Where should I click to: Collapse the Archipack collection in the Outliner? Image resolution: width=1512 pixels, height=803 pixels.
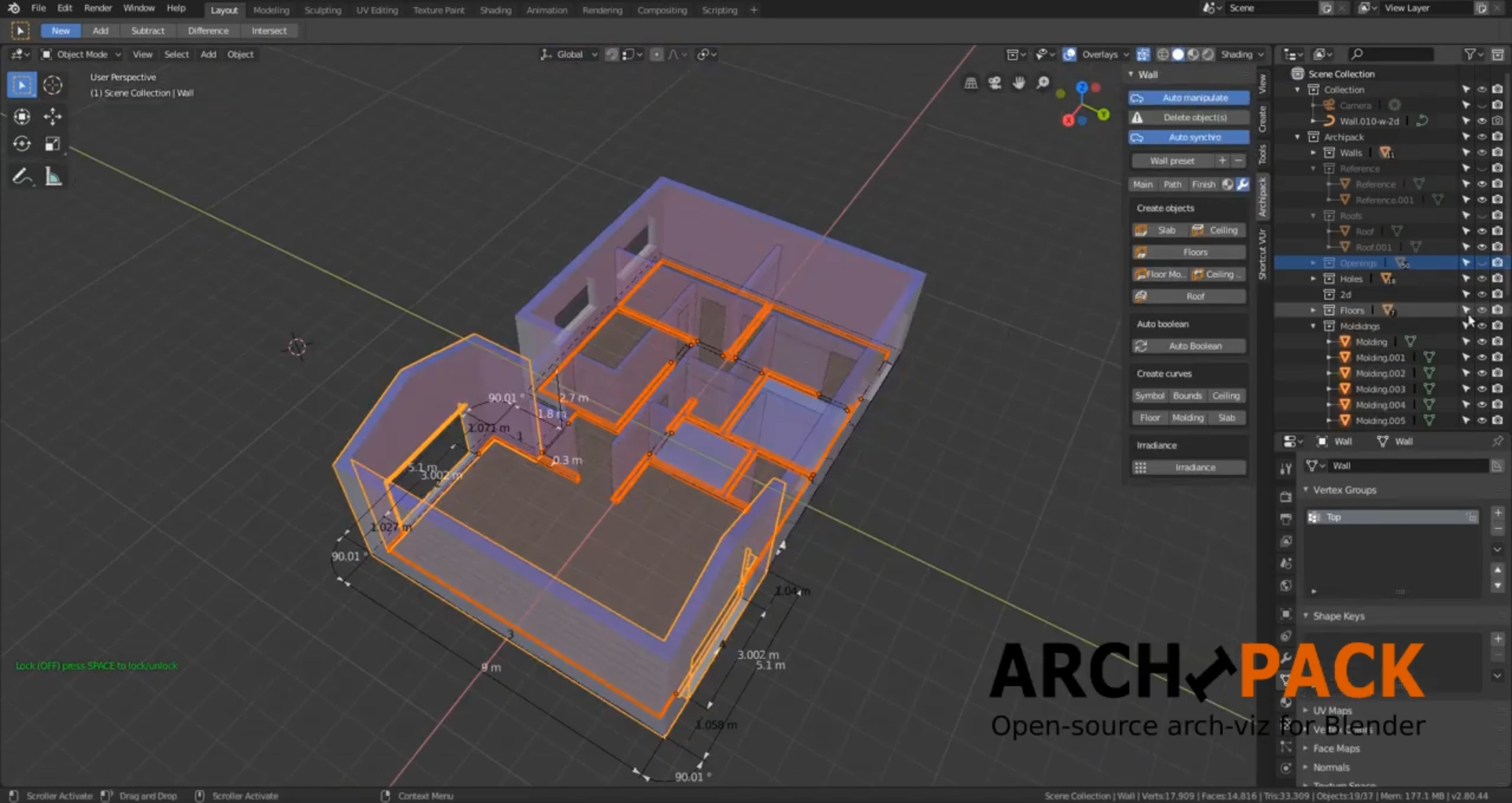tap(1296, 136)
